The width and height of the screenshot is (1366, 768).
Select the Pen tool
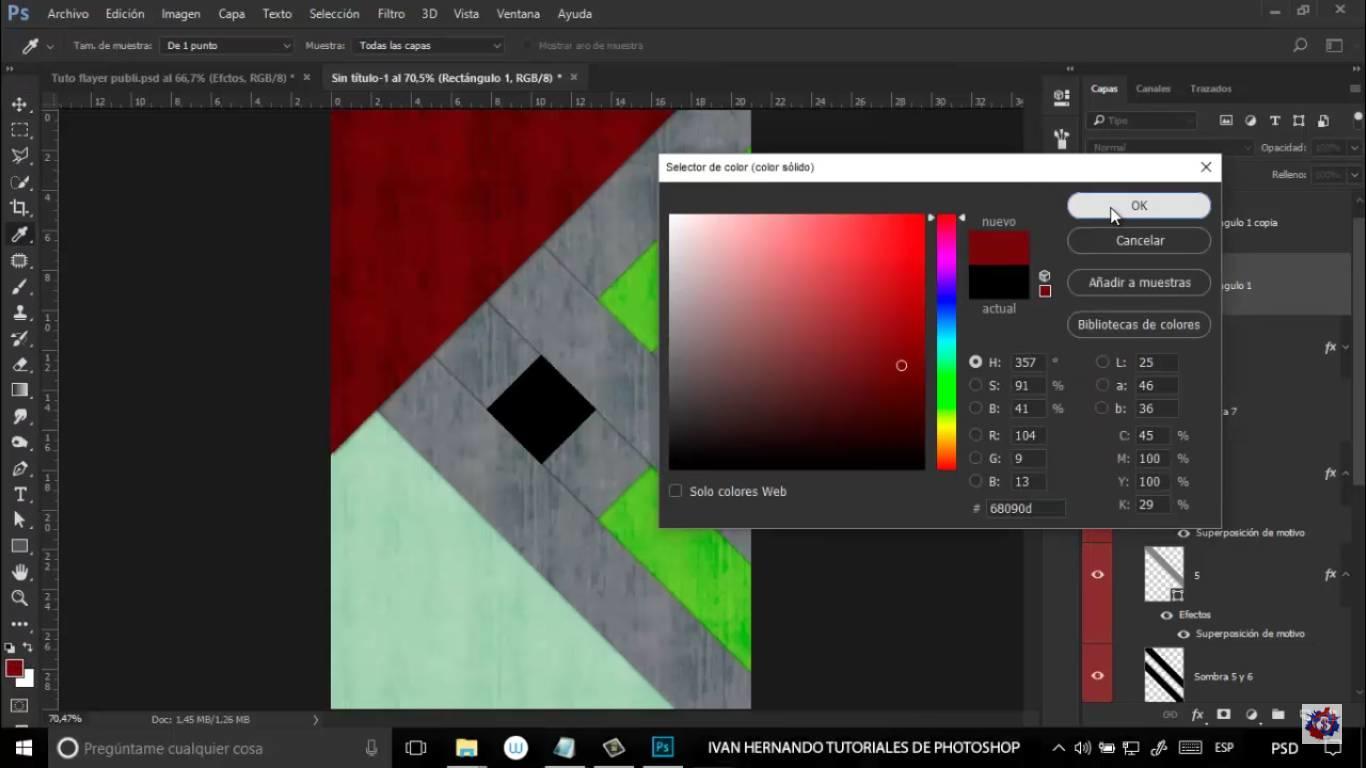click(20, 467)
